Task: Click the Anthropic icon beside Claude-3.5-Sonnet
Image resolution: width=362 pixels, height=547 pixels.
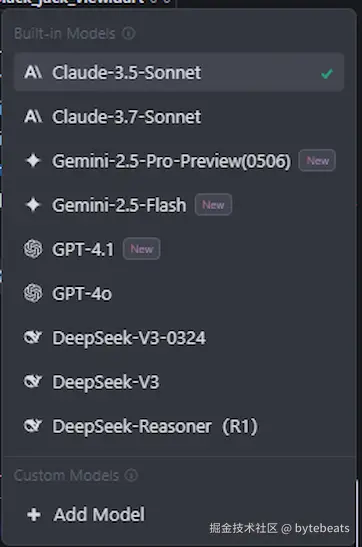Action: tap(33, 72)
